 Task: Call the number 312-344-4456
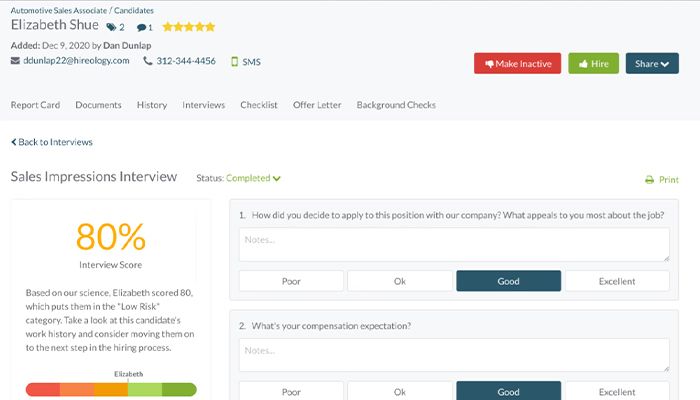coord(186,61)
